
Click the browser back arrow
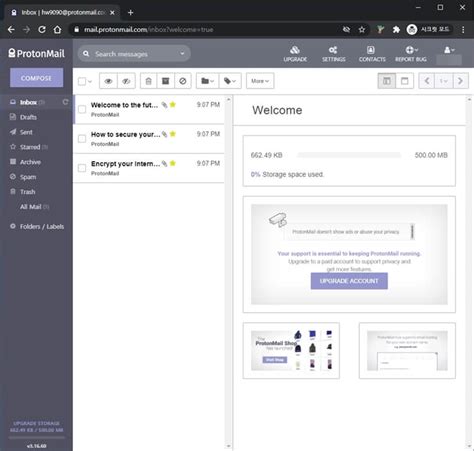(x=11, y=30)
